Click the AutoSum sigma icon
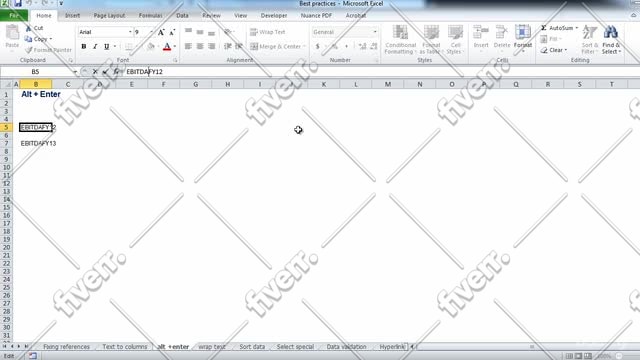The height and width of the screenshot is (360, 640). point(544,28)
